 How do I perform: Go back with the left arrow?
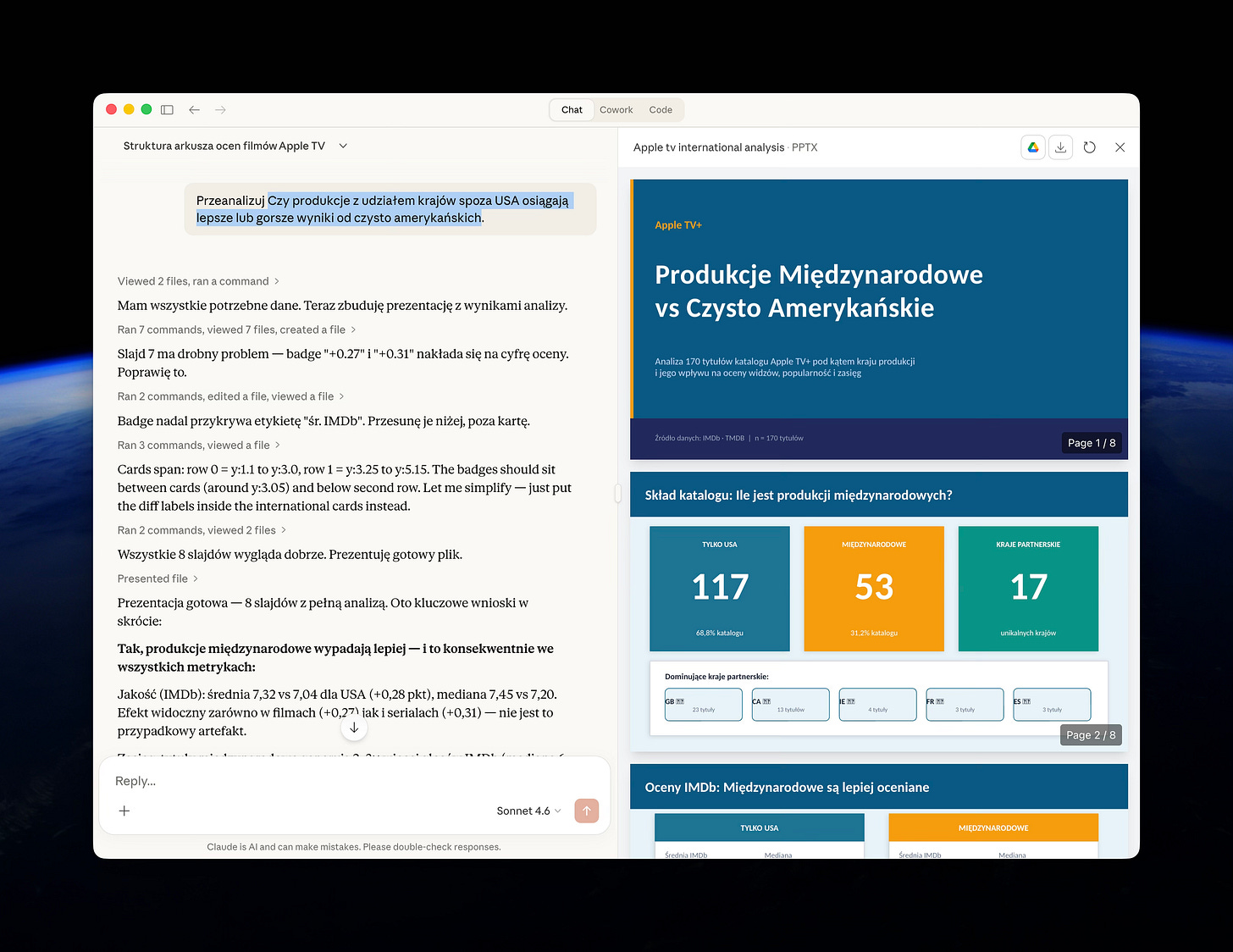tap(194, 110)
